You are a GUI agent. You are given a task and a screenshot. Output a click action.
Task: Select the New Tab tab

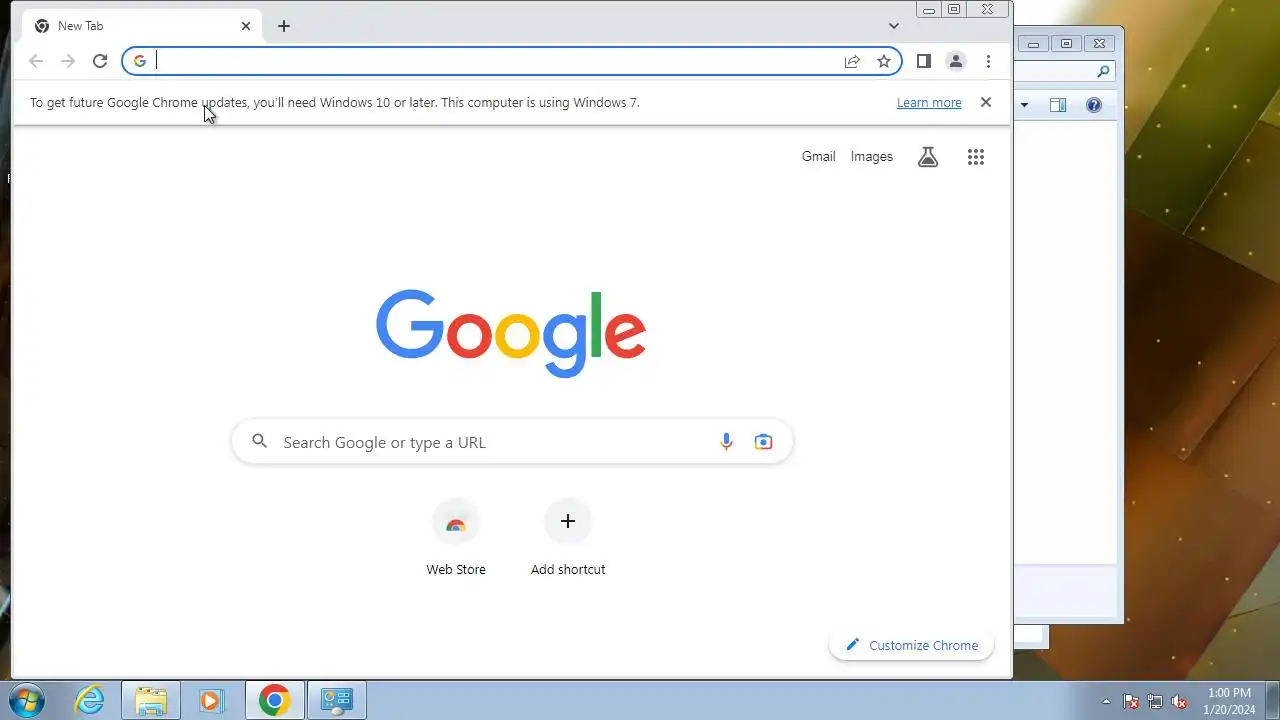point(143,26)
